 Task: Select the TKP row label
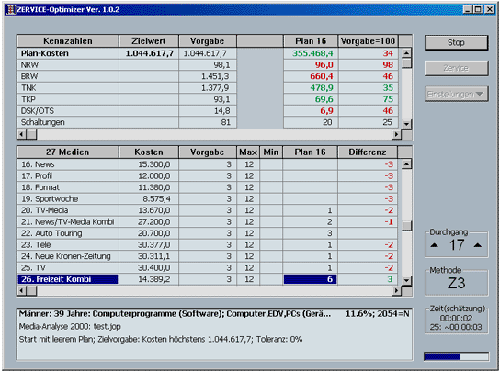[28, 99]
